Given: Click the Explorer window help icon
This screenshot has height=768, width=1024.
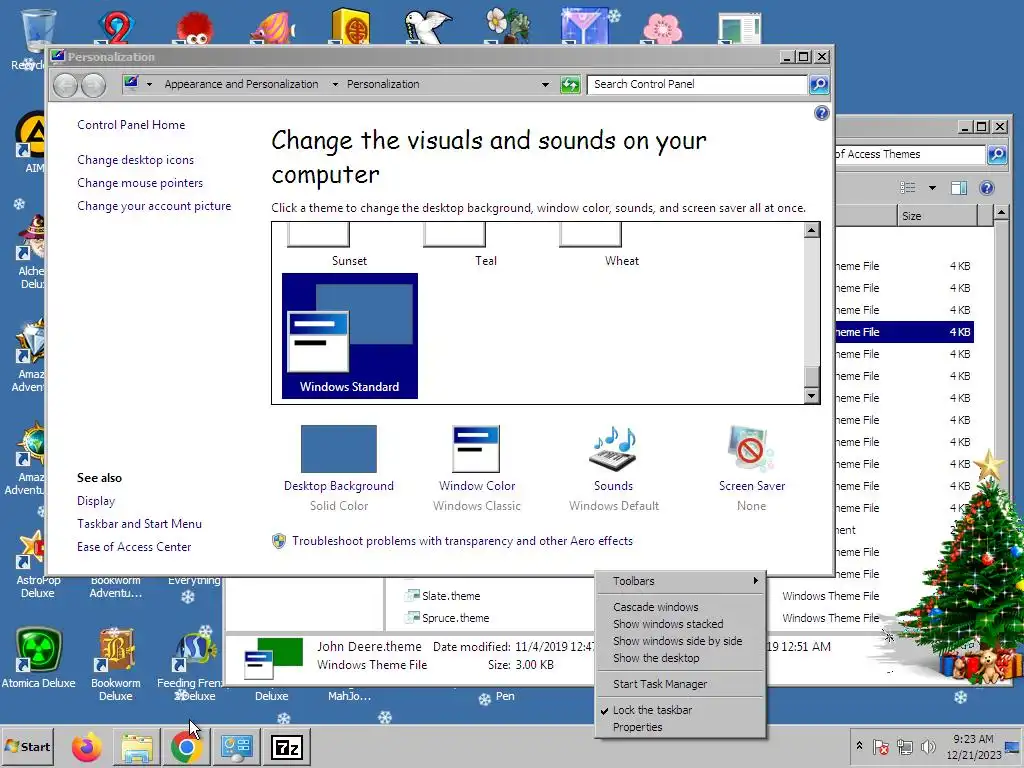Looking at the screenshot, I should click(x=987, y=188).
